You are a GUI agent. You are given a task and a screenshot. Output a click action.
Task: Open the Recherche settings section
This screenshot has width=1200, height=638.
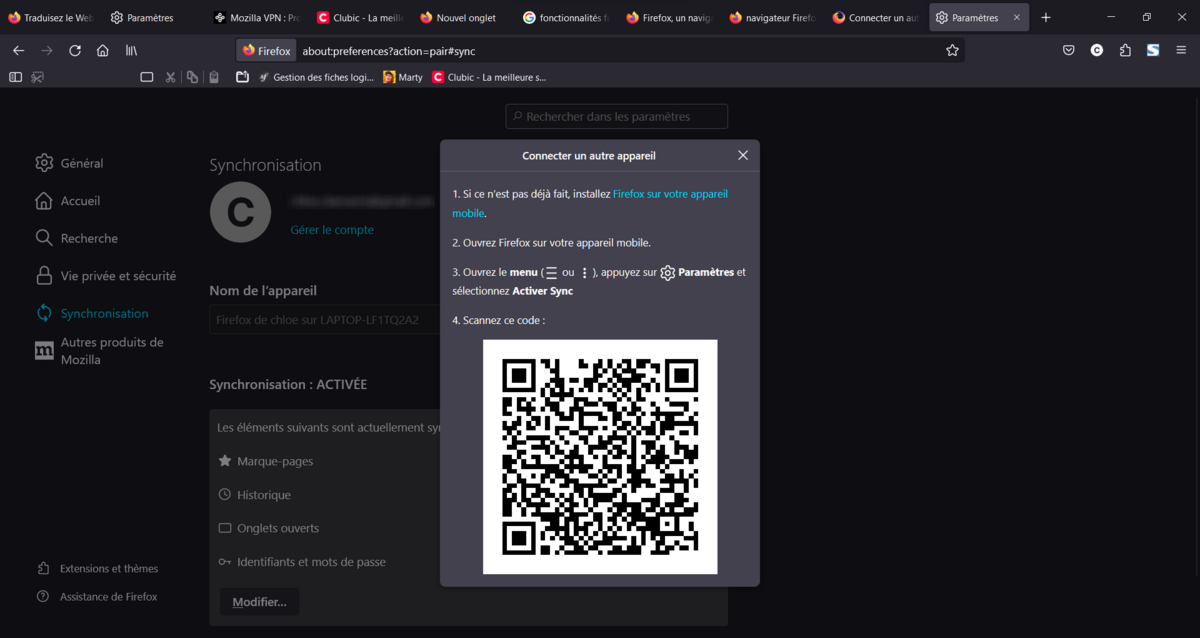tap(76, 238)
